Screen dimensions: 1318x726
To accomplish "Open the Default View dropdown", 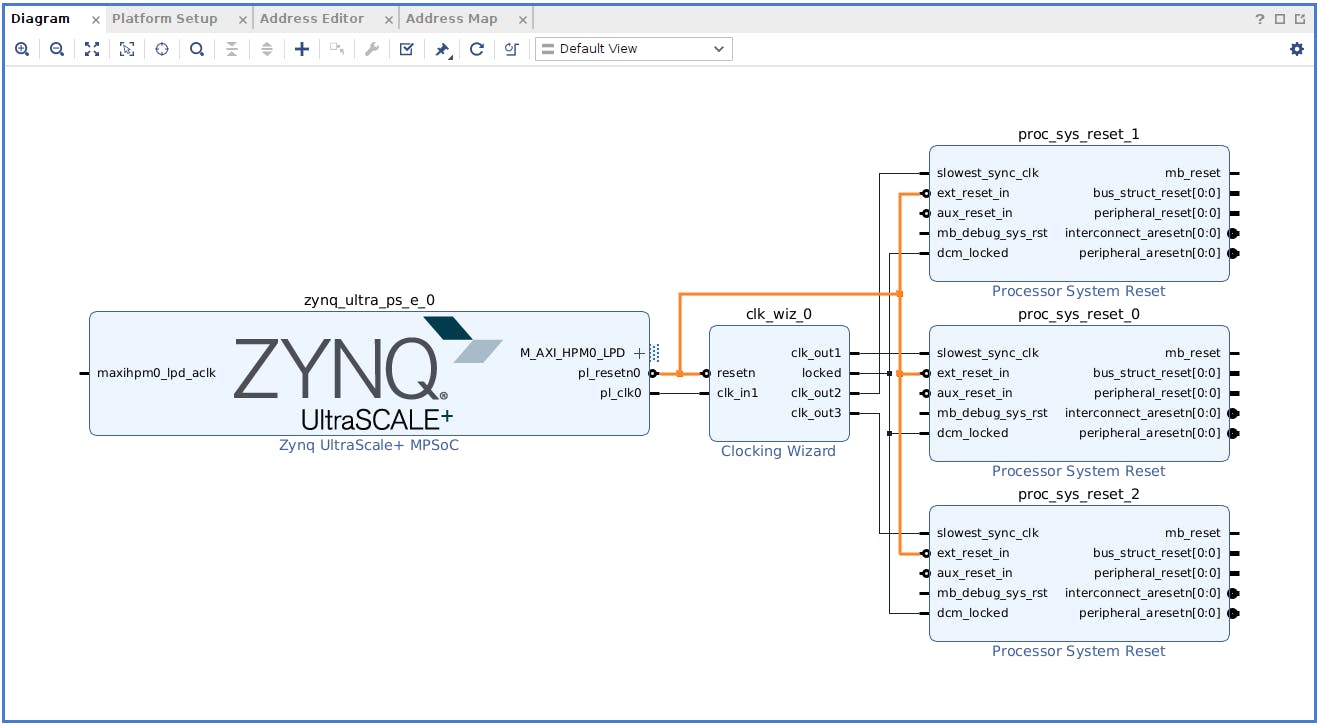I will pos(634,49).
